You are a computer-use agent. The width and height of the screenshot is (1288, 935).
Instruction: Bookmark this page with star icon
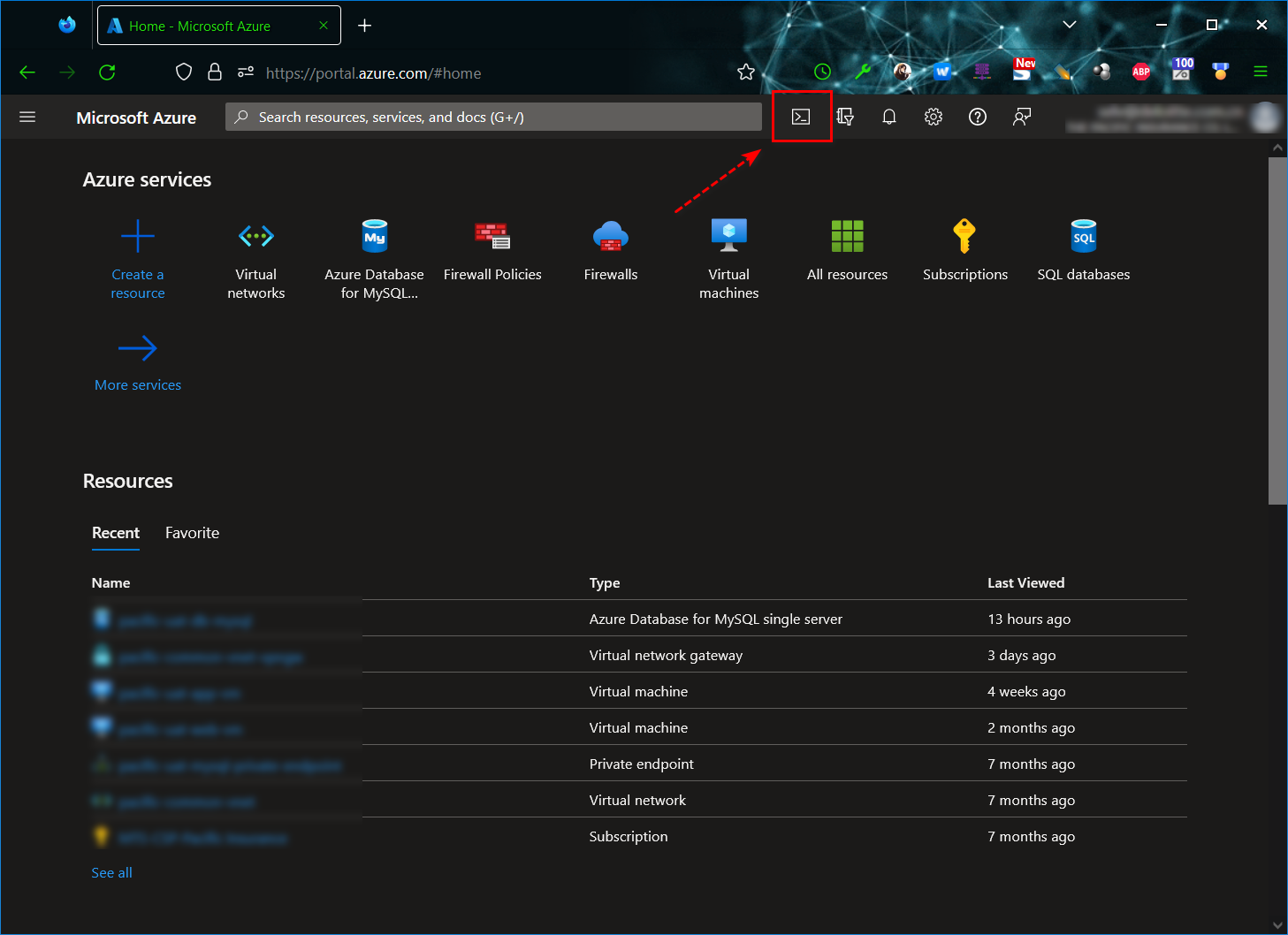[x=746, y=72]
